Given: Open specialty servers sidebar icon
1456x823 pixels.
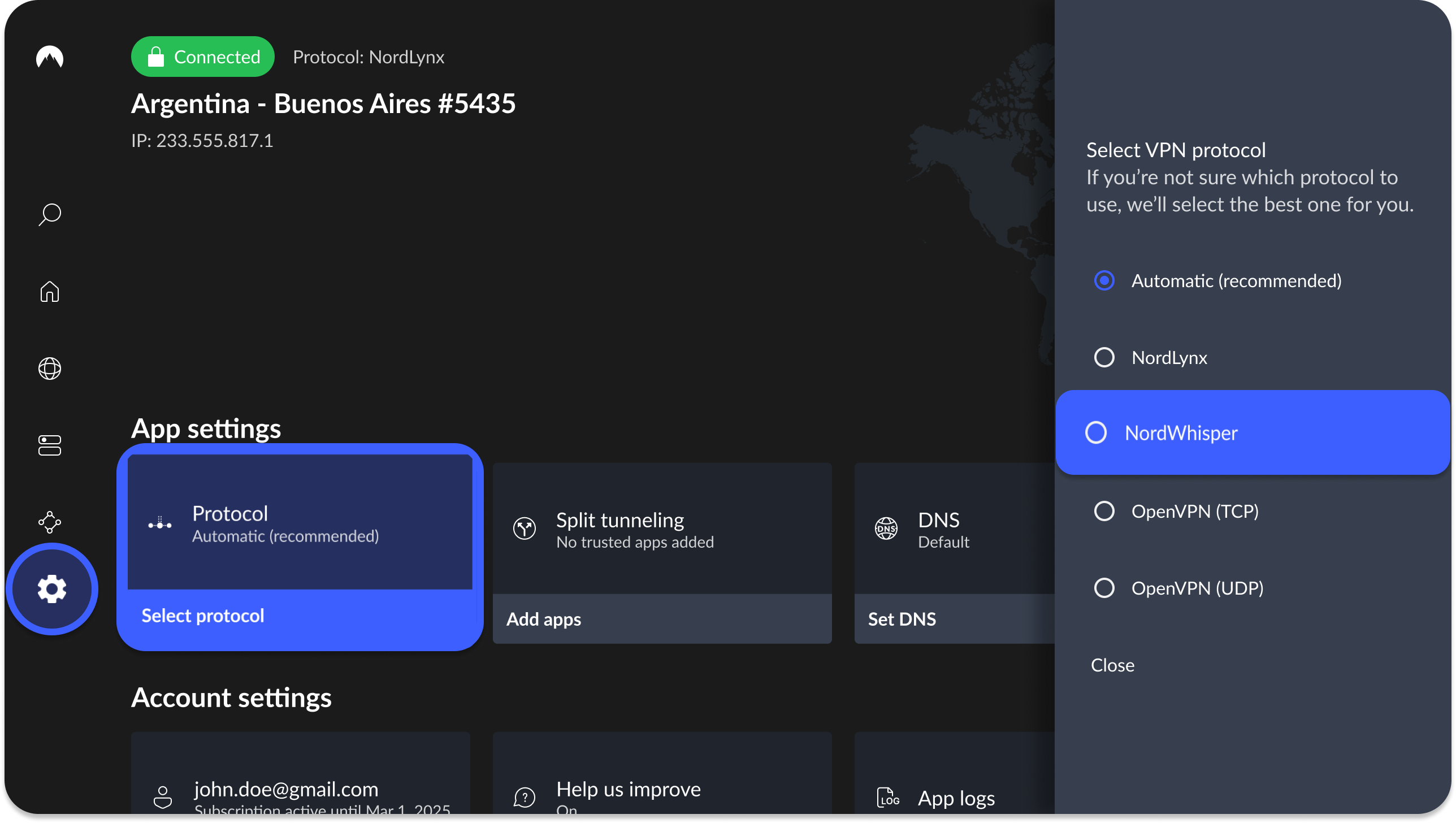Looking at the screenshot, I should 50,445.
